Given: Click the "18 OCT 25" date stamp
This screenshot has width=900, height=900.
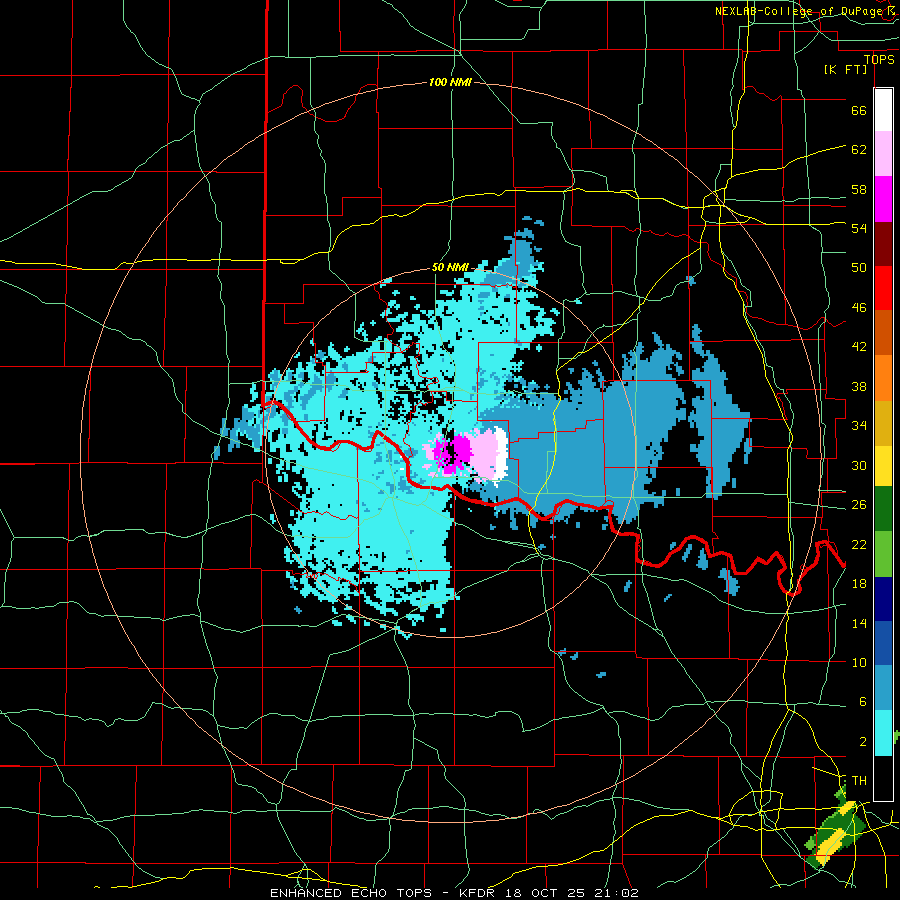Looking at the screenshot, I should (547, 893).
